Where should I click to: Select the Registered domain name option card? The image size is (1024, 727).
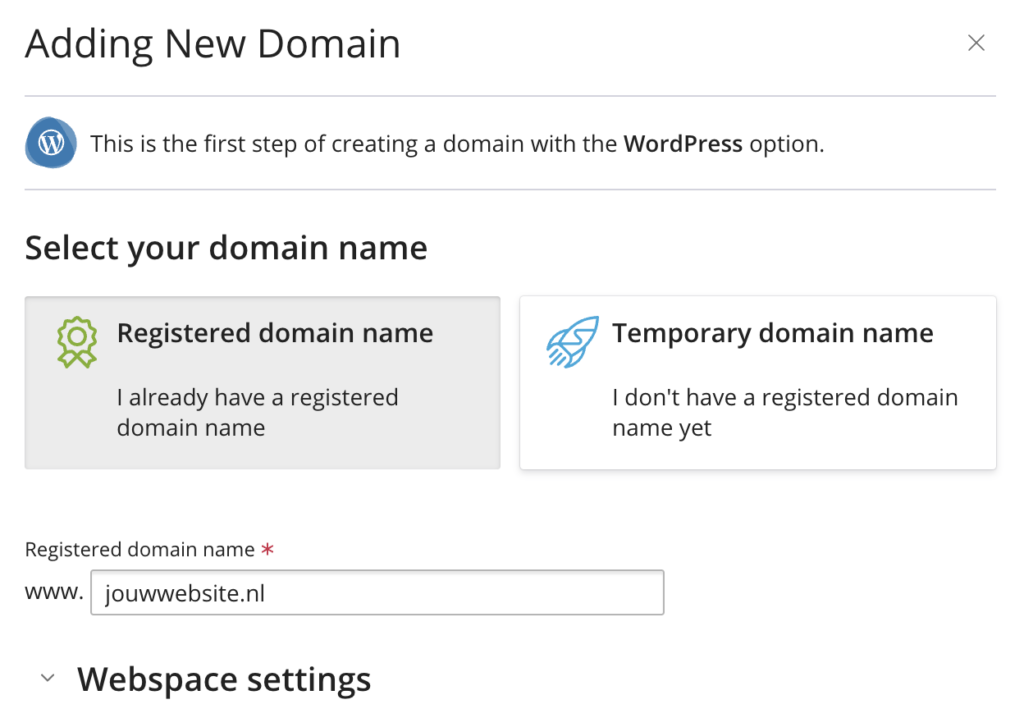point(262,382)
